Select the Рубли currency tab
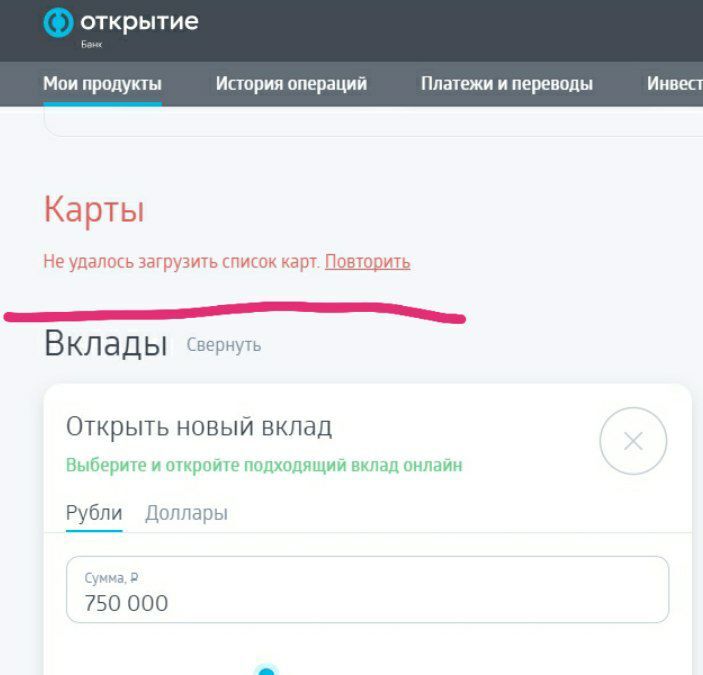Screen dimensions: 703x675 coord(94,513)
